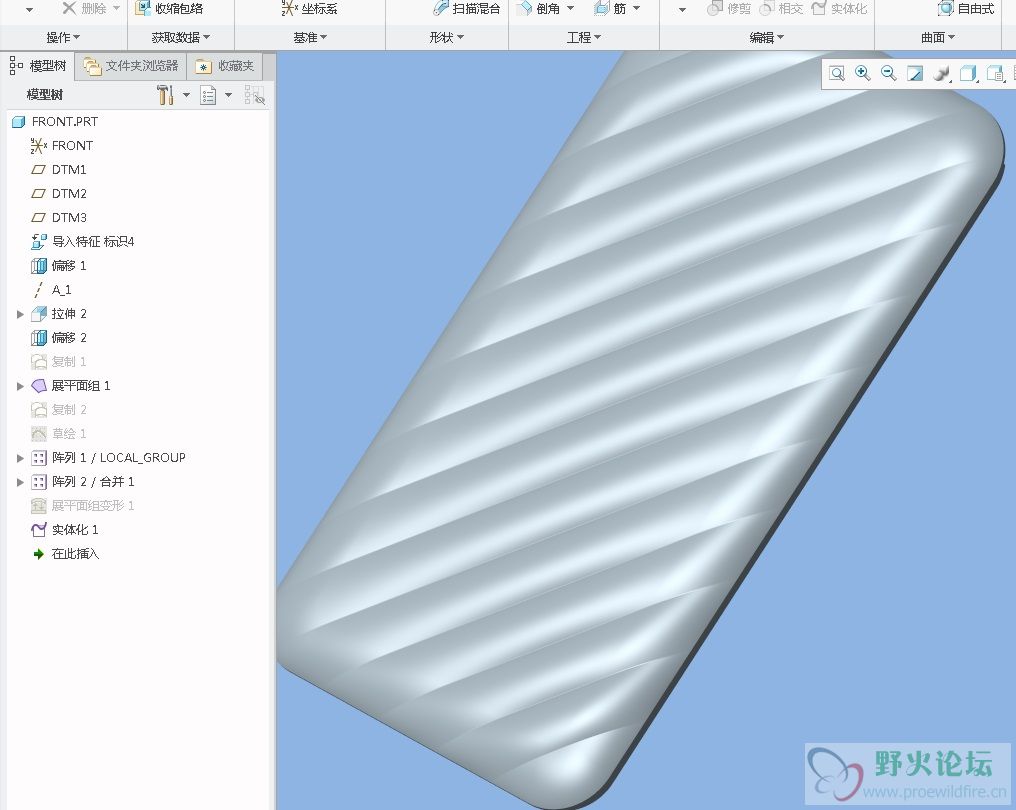Viewport: 1016px width, 810px height.
Task: Open the 筋 dropdown arrow
Action: tap(636, 8)
